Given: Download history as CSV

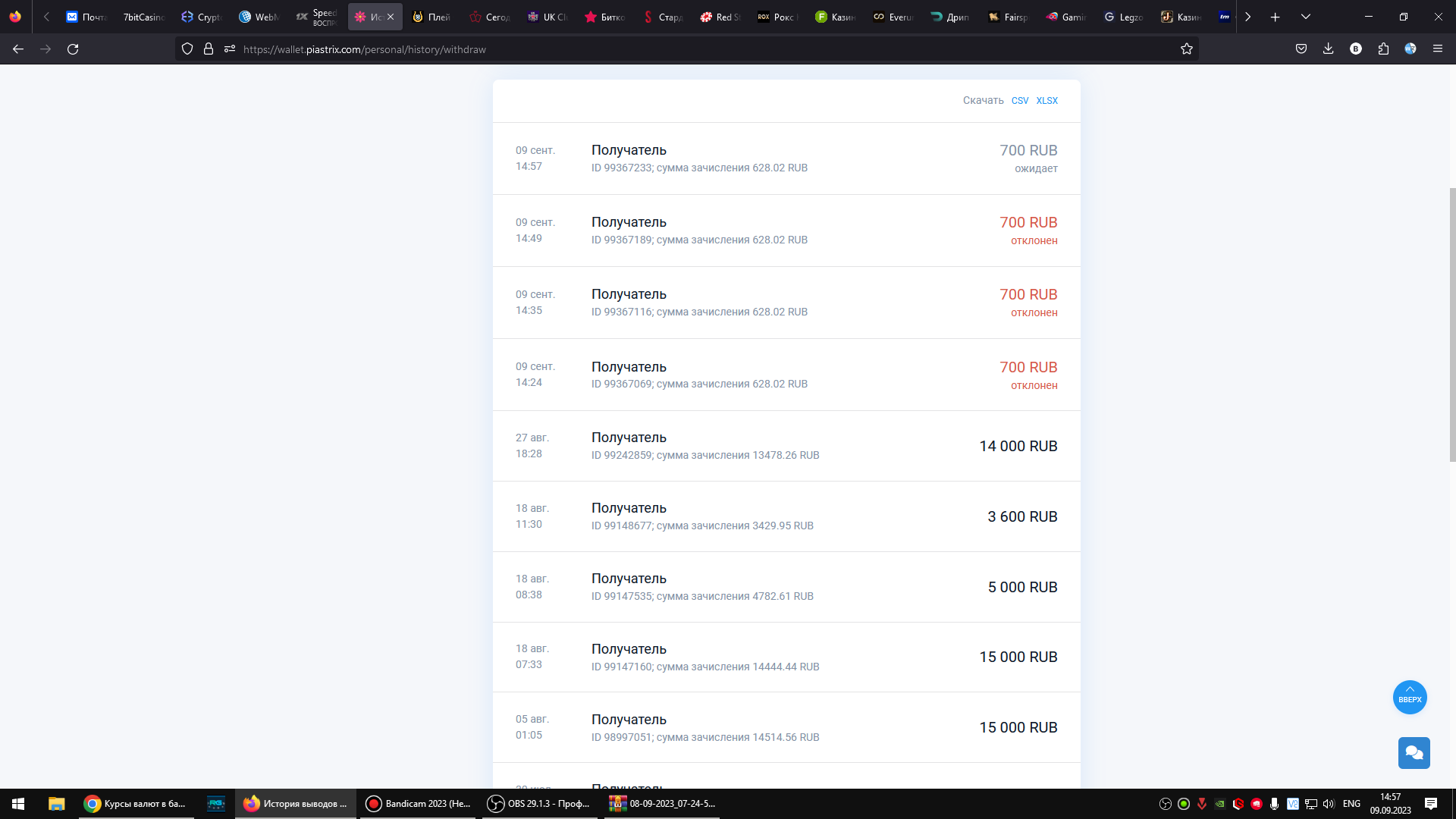Looking at the screenshot, I should pyautogui.click(x=1019, y=101).
